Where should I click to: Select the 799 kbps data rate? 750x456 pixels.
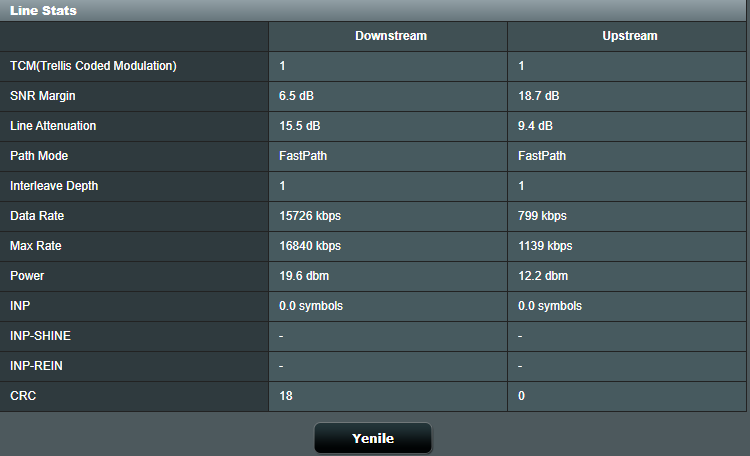(542, 216)
